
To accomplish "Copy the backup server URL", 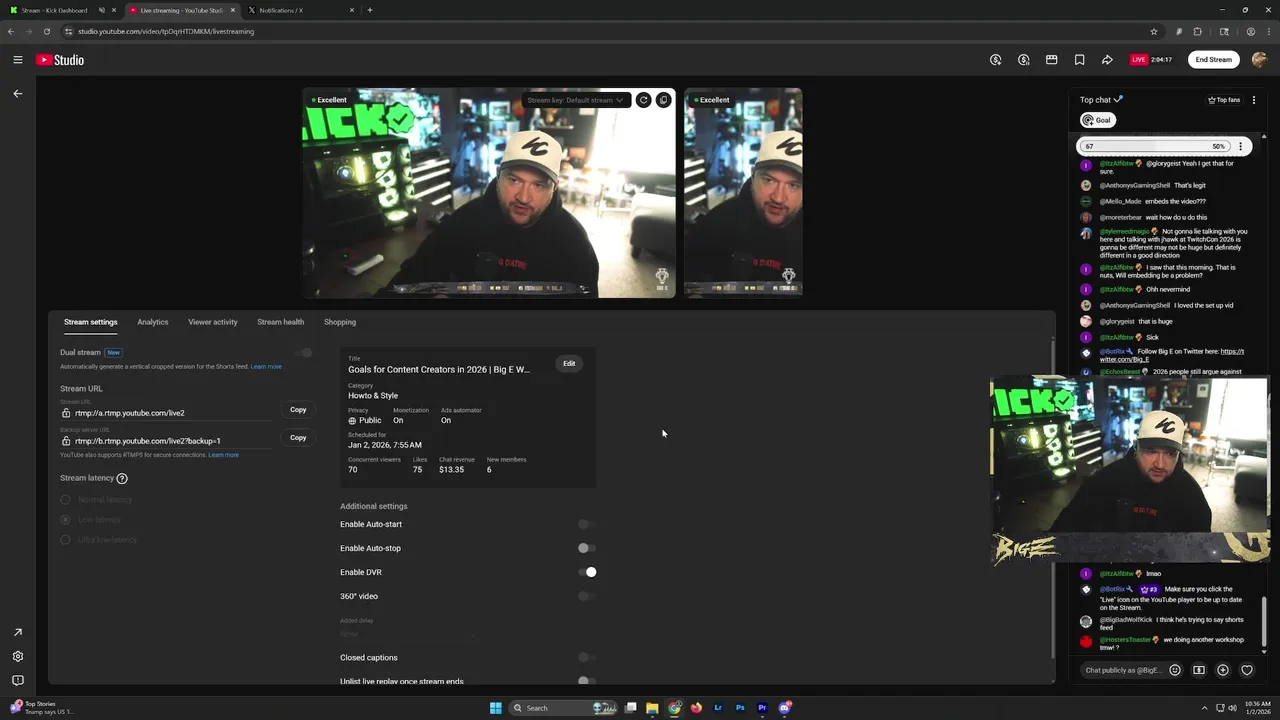I will pyautogui.click(x=298, y=438).
